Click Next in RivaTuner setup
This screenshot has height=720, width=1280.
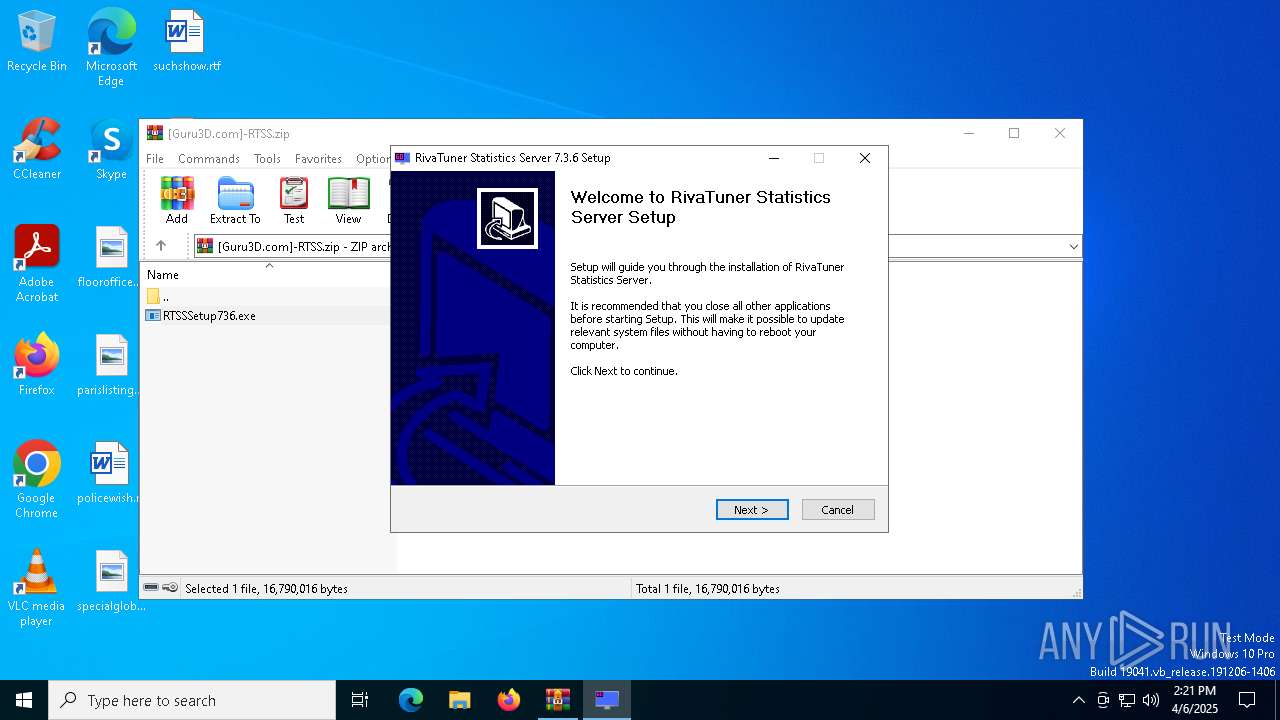(x=752, y=510)
